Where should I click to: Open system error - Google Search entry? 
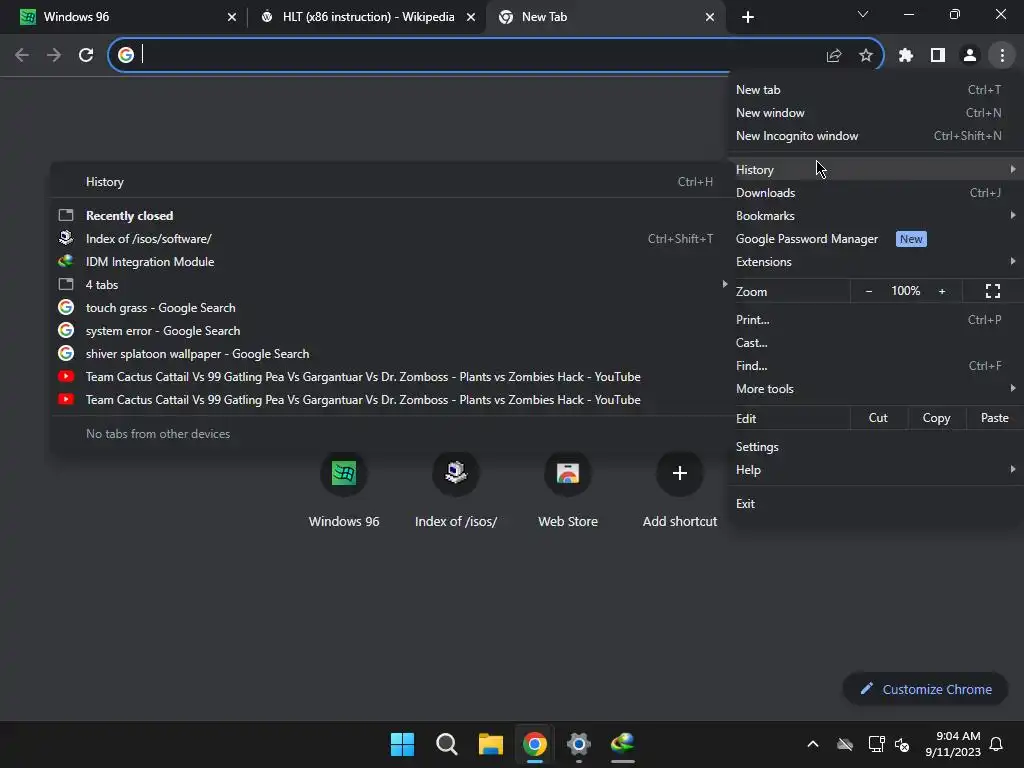(x=391, y=331)
